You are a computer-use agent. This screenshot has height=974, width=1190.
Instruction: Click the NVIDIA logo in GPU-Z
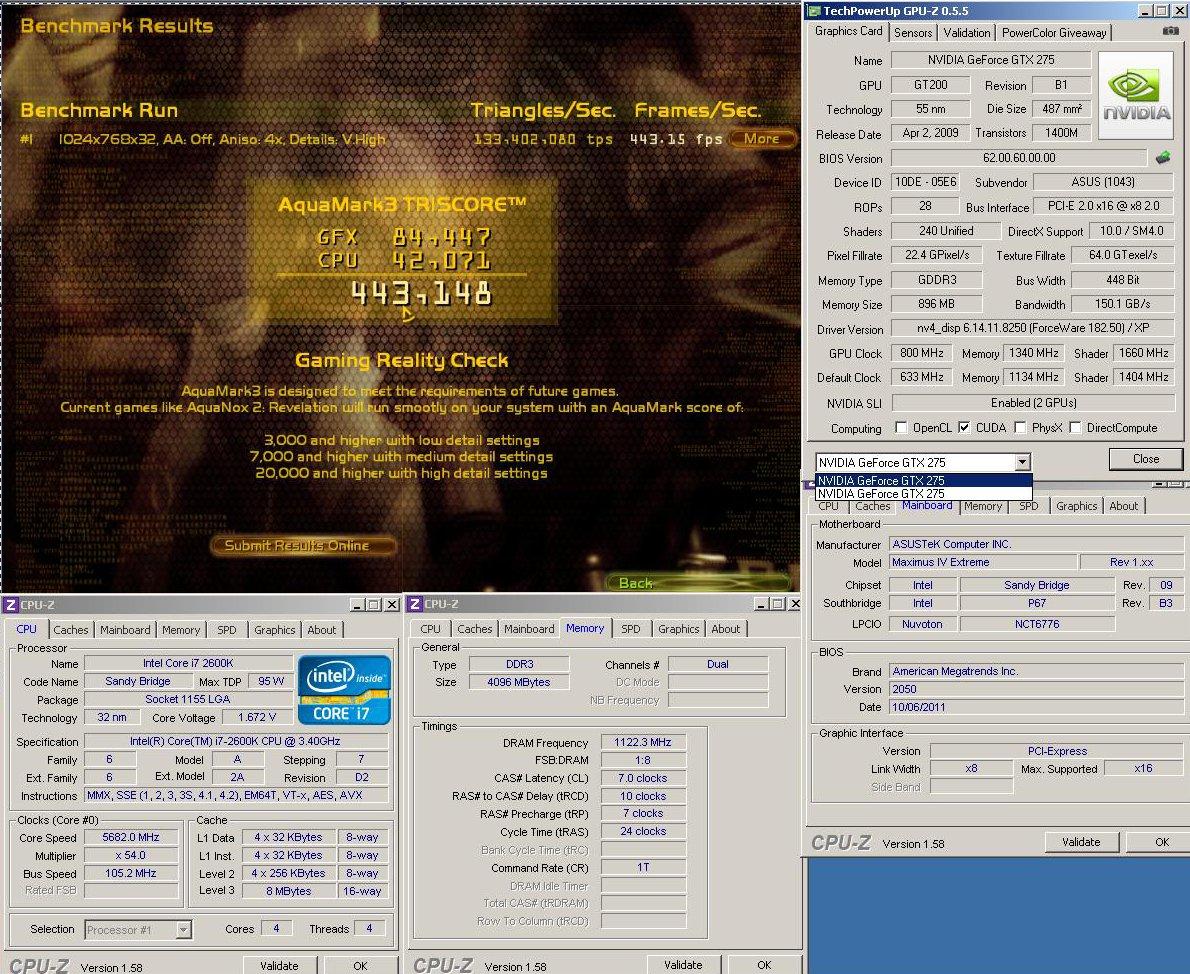pyautogui.click(x=1135, y=95)
